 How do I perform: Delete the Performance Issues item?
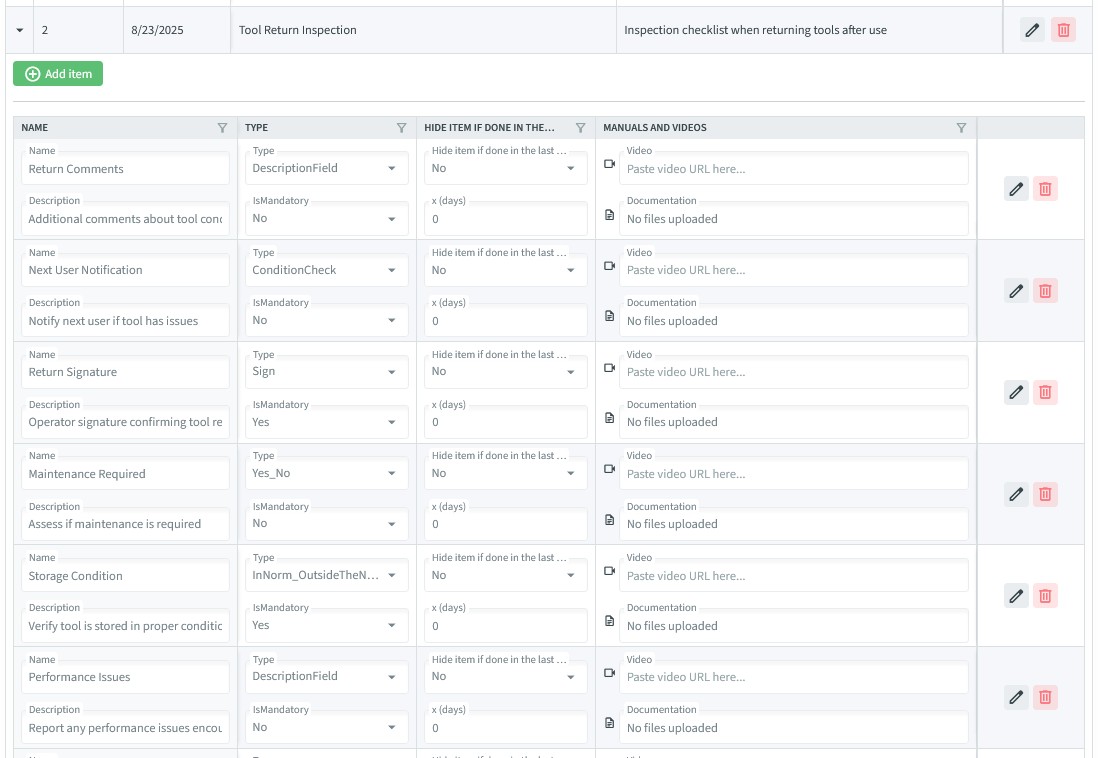click(x=1045, y=697)
